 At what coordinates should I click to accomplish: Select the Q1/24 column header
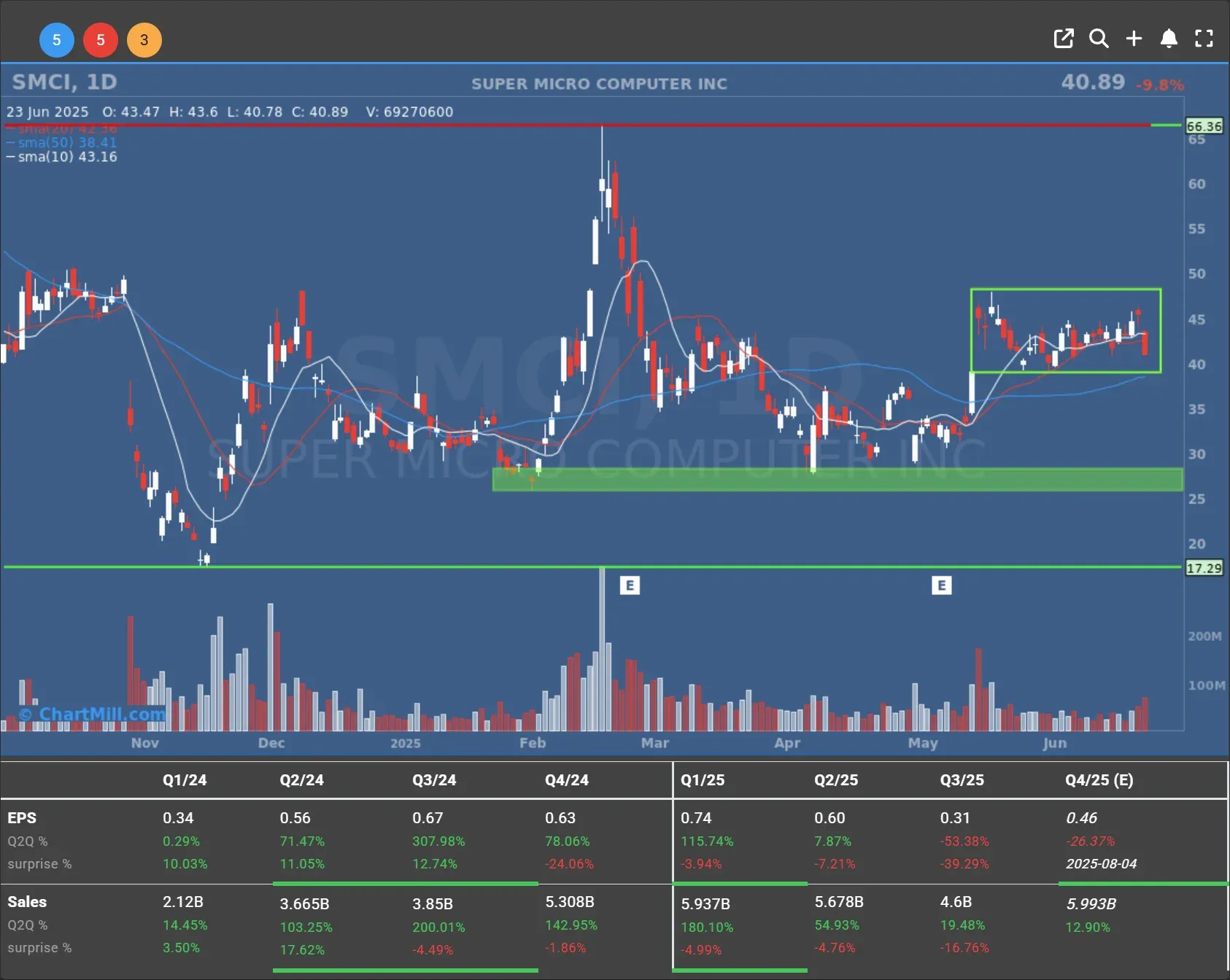coord(185,779)
